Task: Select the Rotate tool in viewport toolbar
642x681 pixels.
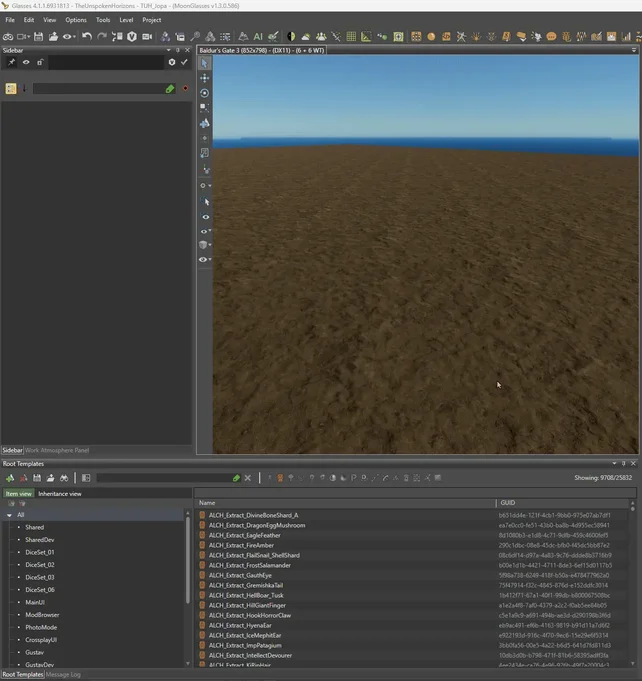Action: [x=205, y=93]
